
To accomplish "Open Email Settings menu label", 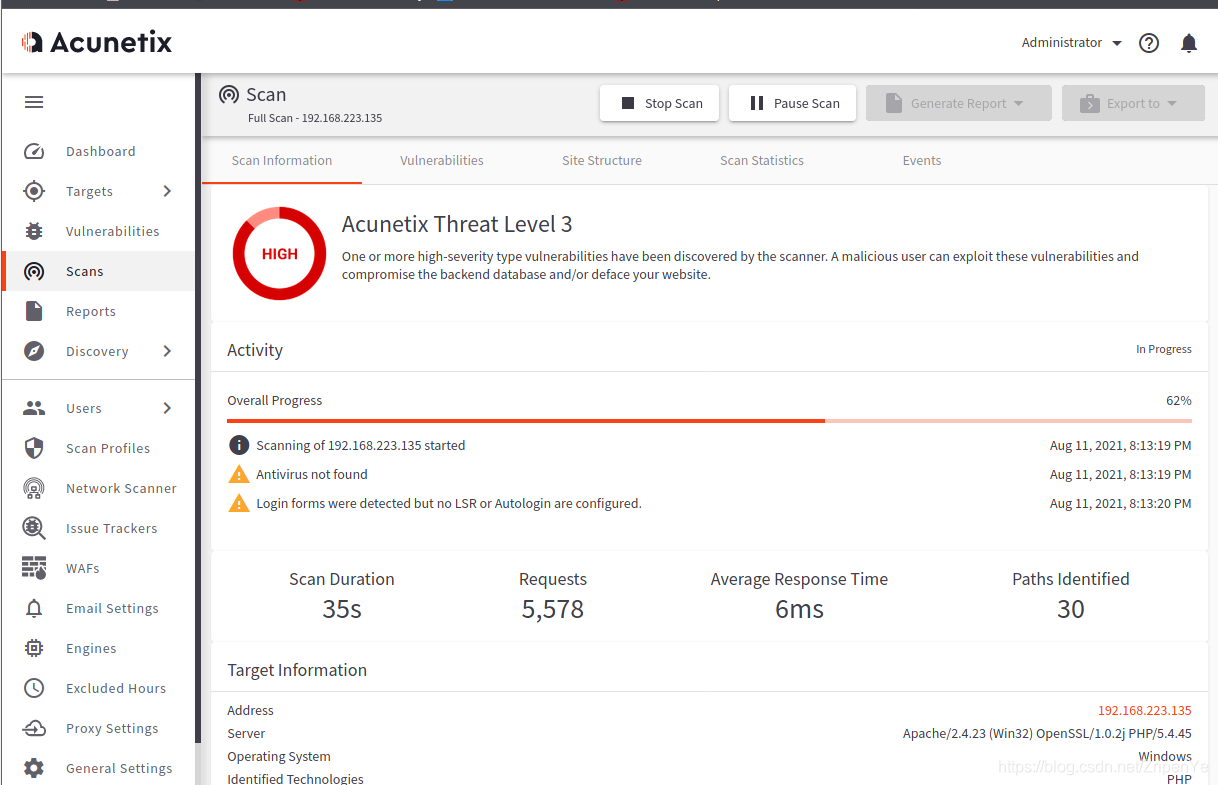I will [x=112, y=608].
